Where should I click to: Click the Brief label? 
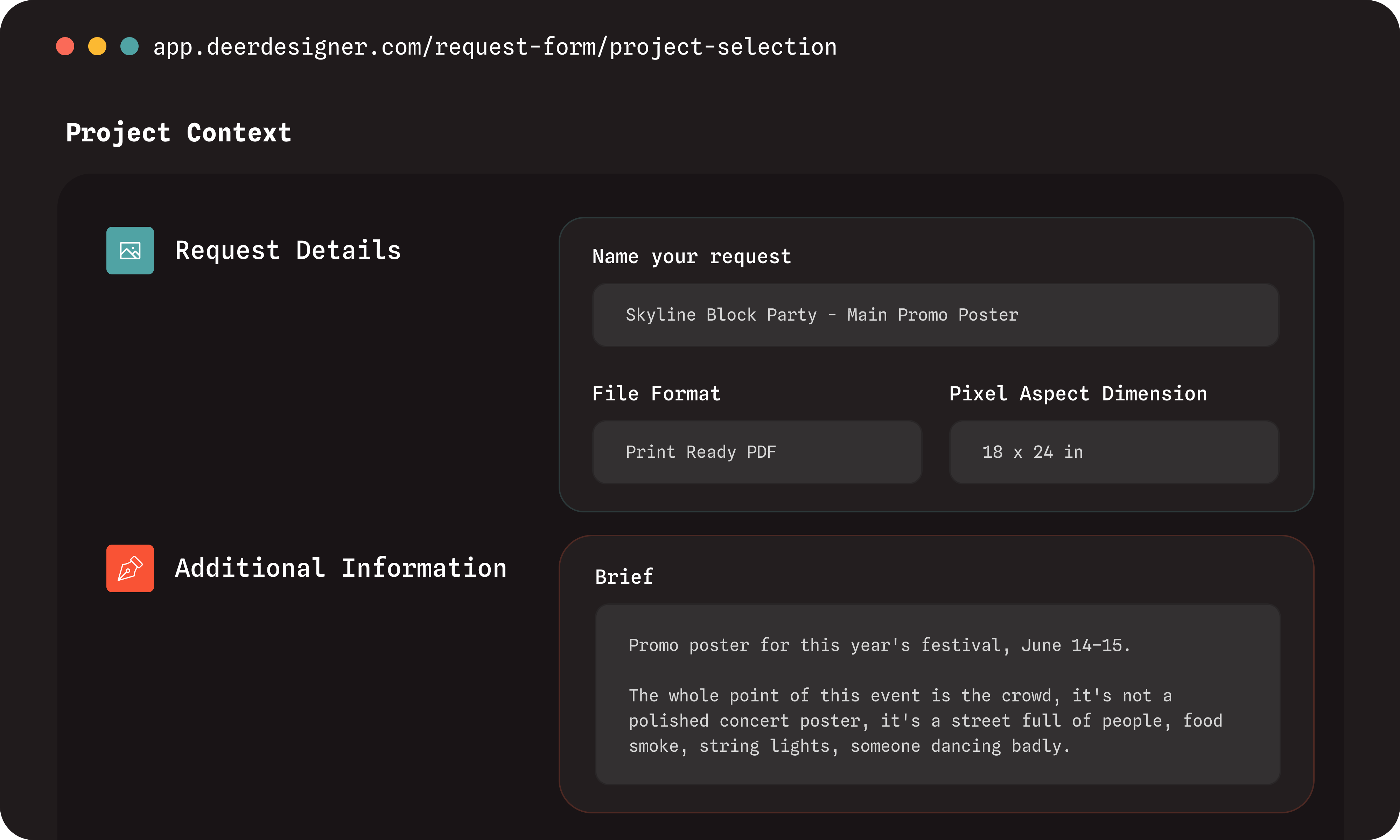click(x=624, y=577)
